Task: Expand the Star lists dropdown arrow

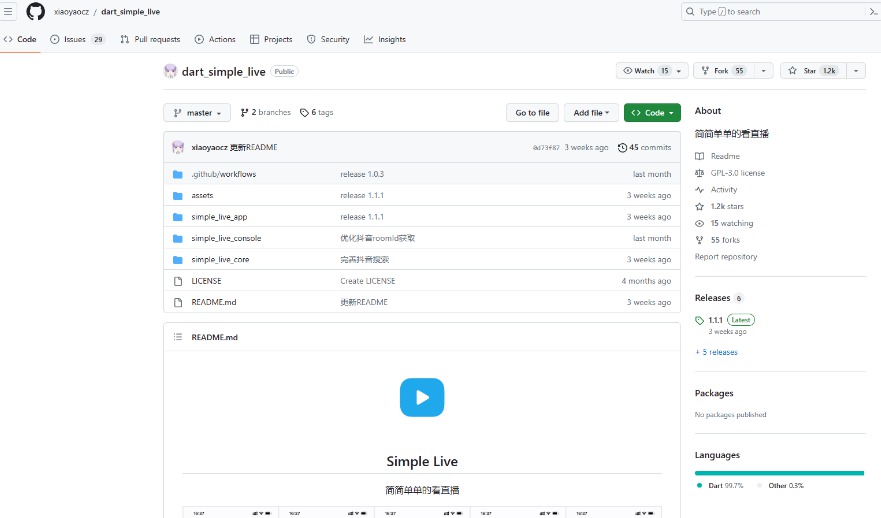Action: point(856,71)
